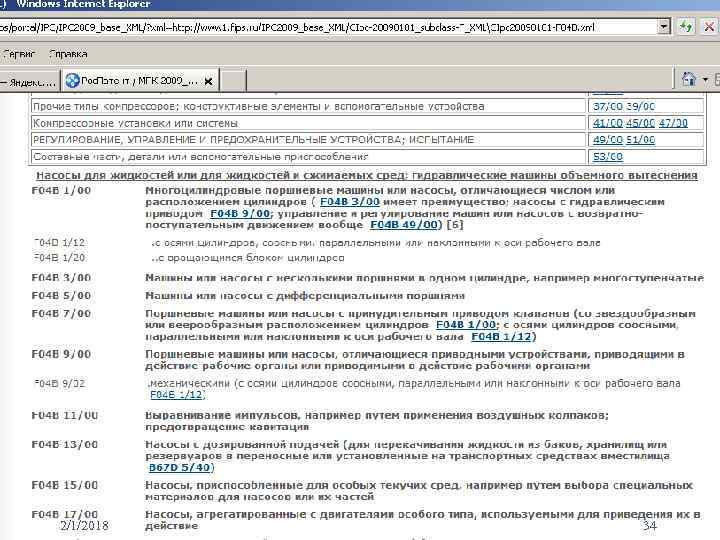Viewport: 720px width, 540px height.
Task: Open link 51/00 in the table
Action: (x=641, y=140)
